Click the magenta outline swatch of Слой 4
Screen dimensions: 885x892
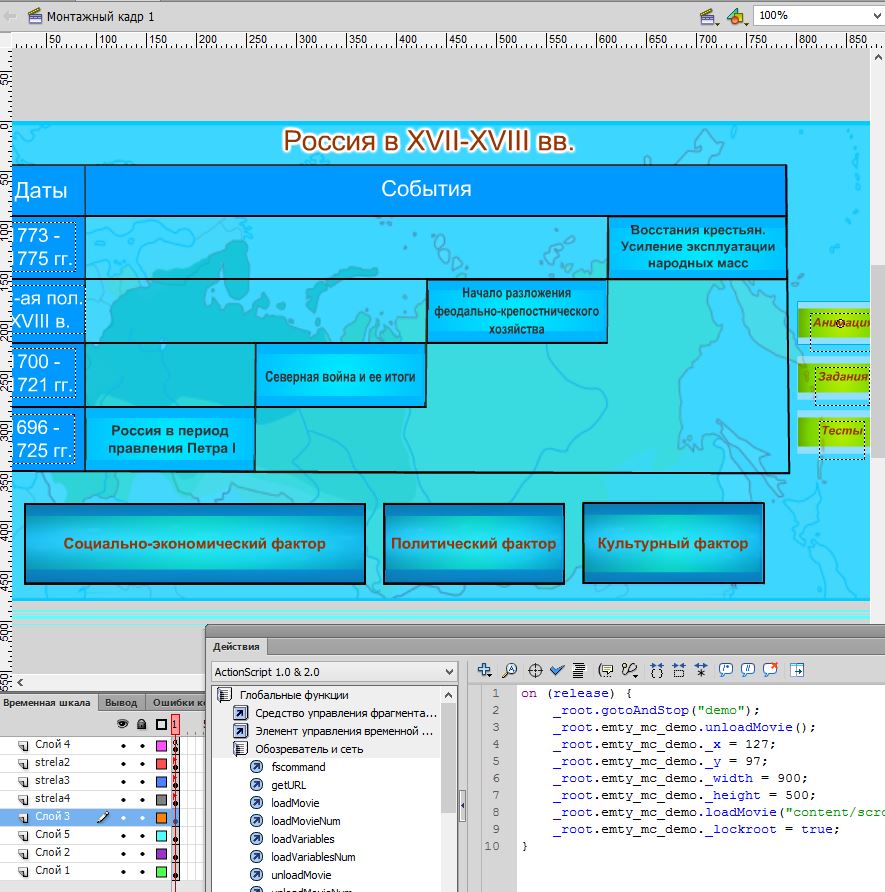(162, 745)
